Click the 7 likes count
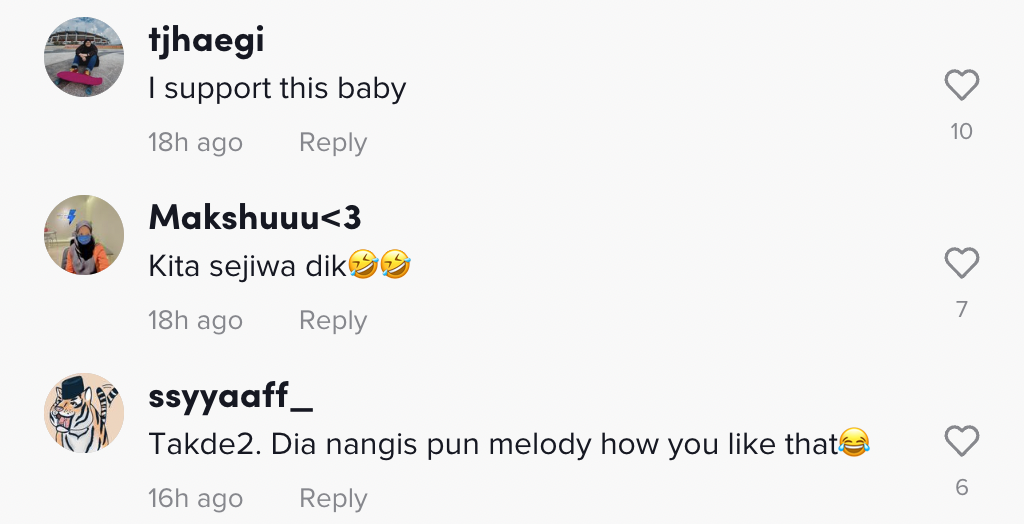 pyautogui.click(x=961, y=309)
